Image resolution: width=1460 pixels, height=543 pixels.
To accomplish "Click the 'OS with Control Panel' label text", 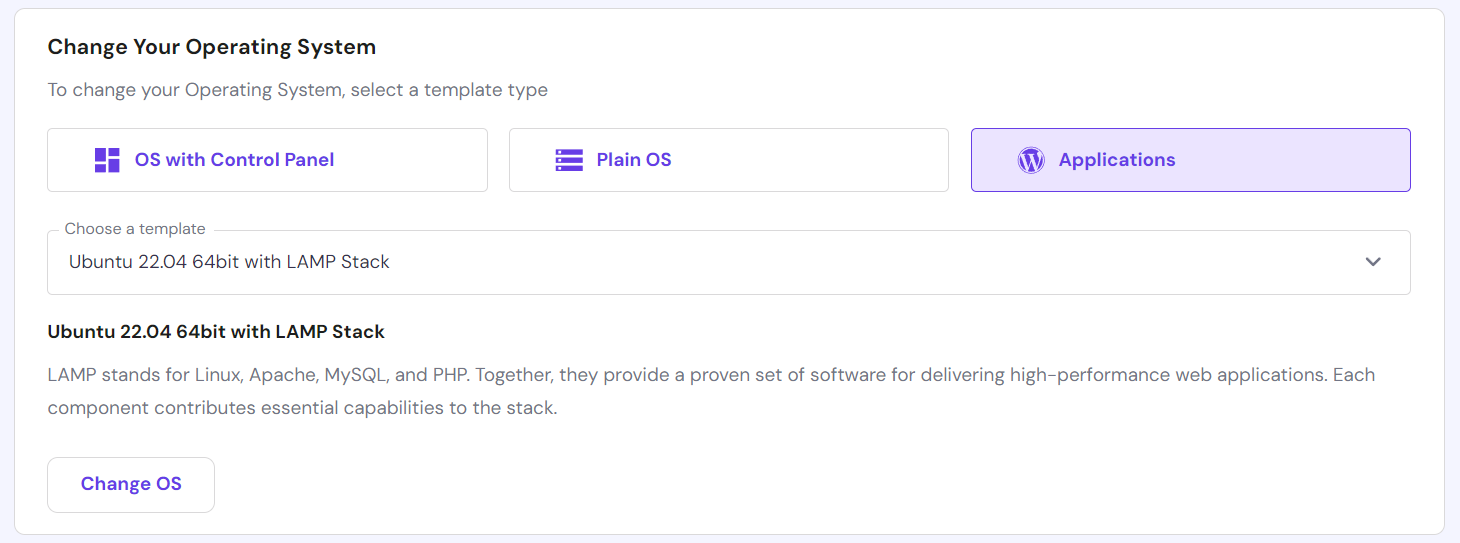I will pyautogui.click(x=234, y=160).
